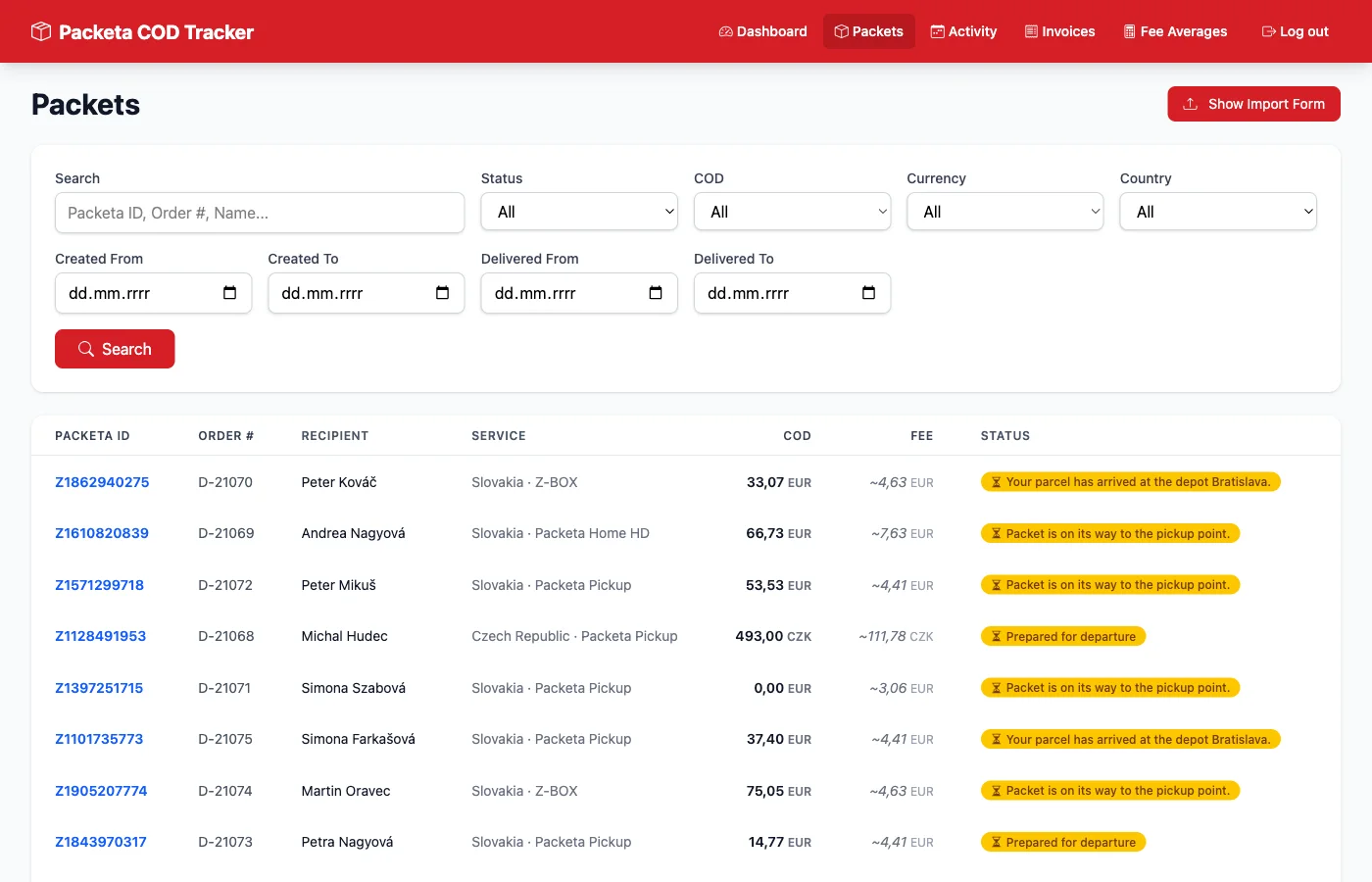Open the Activity page
The width and height of the screenshot is (1372, 882).
[x=963, y=31]
